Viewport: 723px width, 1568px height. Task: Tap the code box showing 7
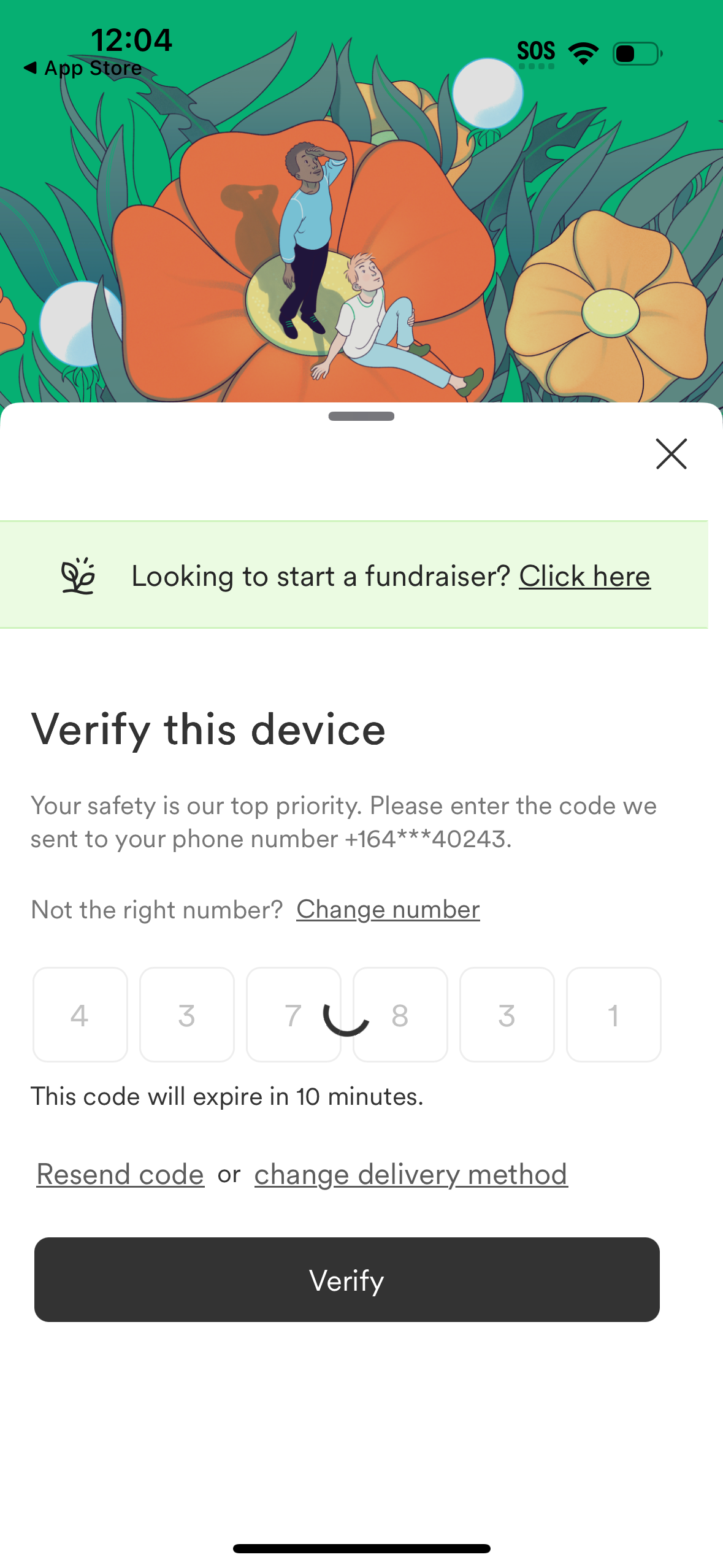point(294,1014)
